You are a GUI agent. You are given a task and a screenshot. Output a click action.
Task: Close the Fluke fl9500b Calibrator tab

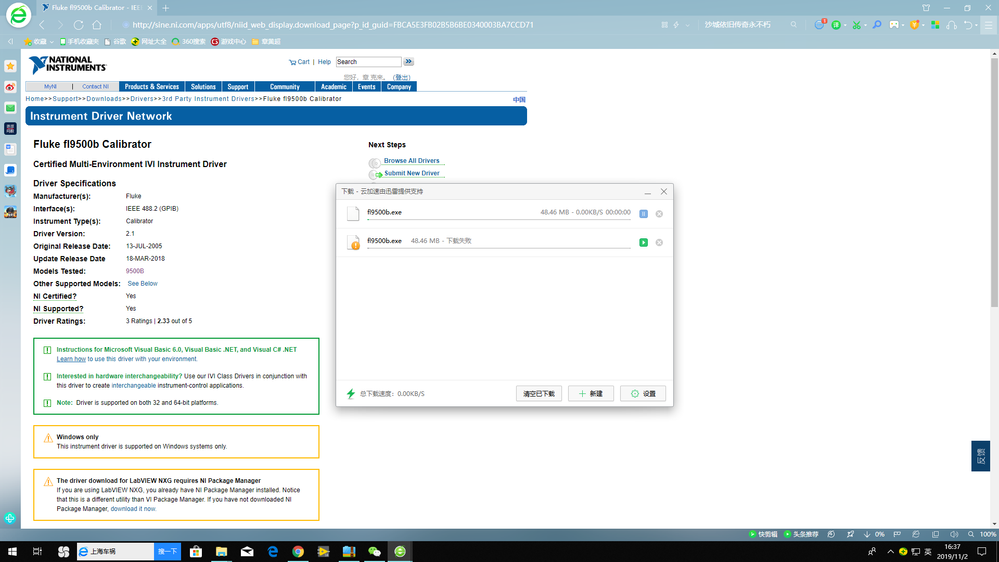coord(150,8)
